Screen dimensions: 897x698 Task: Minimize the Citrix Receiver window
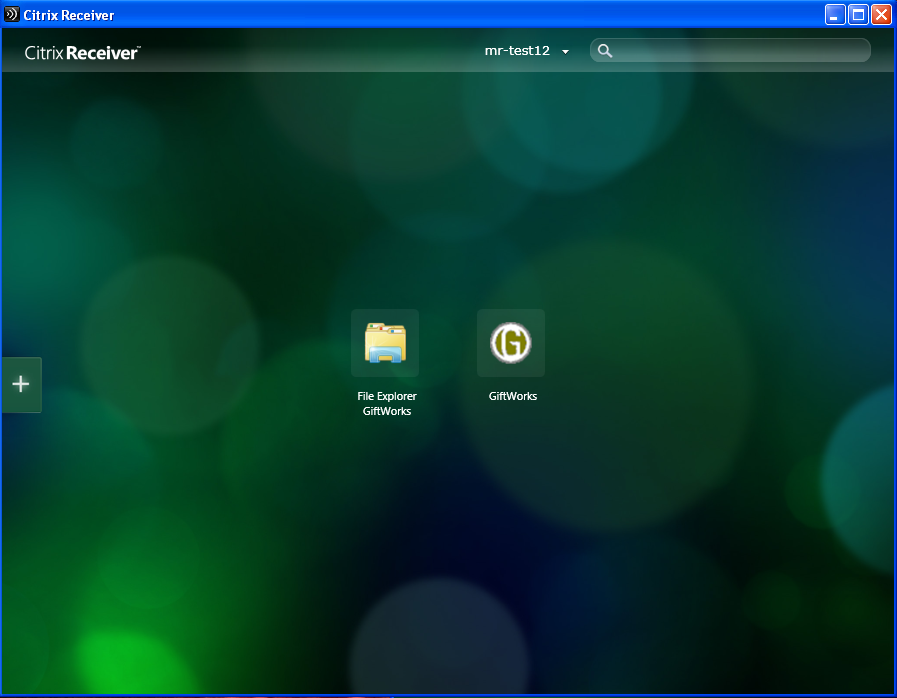tap(834, 15)
